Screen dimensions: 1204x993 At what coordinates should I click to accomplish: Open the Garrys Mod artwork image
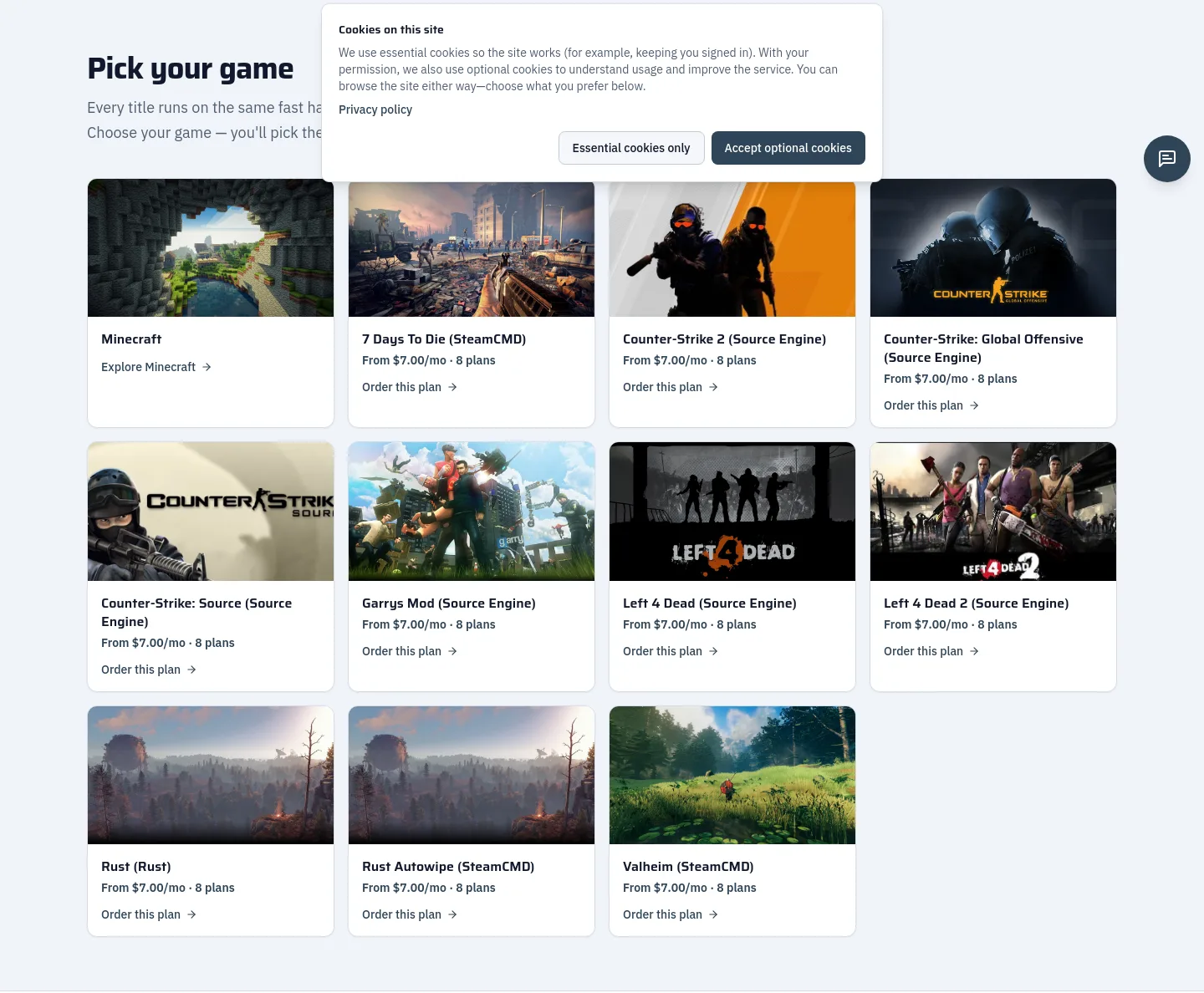pos(472,512)
